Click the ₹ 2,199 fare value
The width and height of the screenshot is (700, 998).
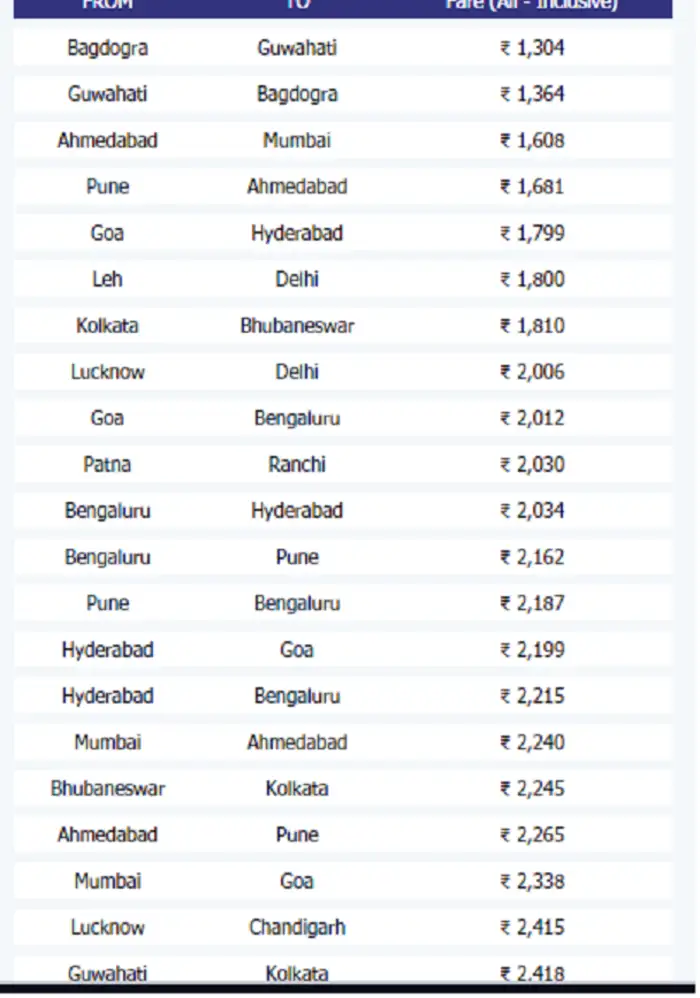coord(532,650)
